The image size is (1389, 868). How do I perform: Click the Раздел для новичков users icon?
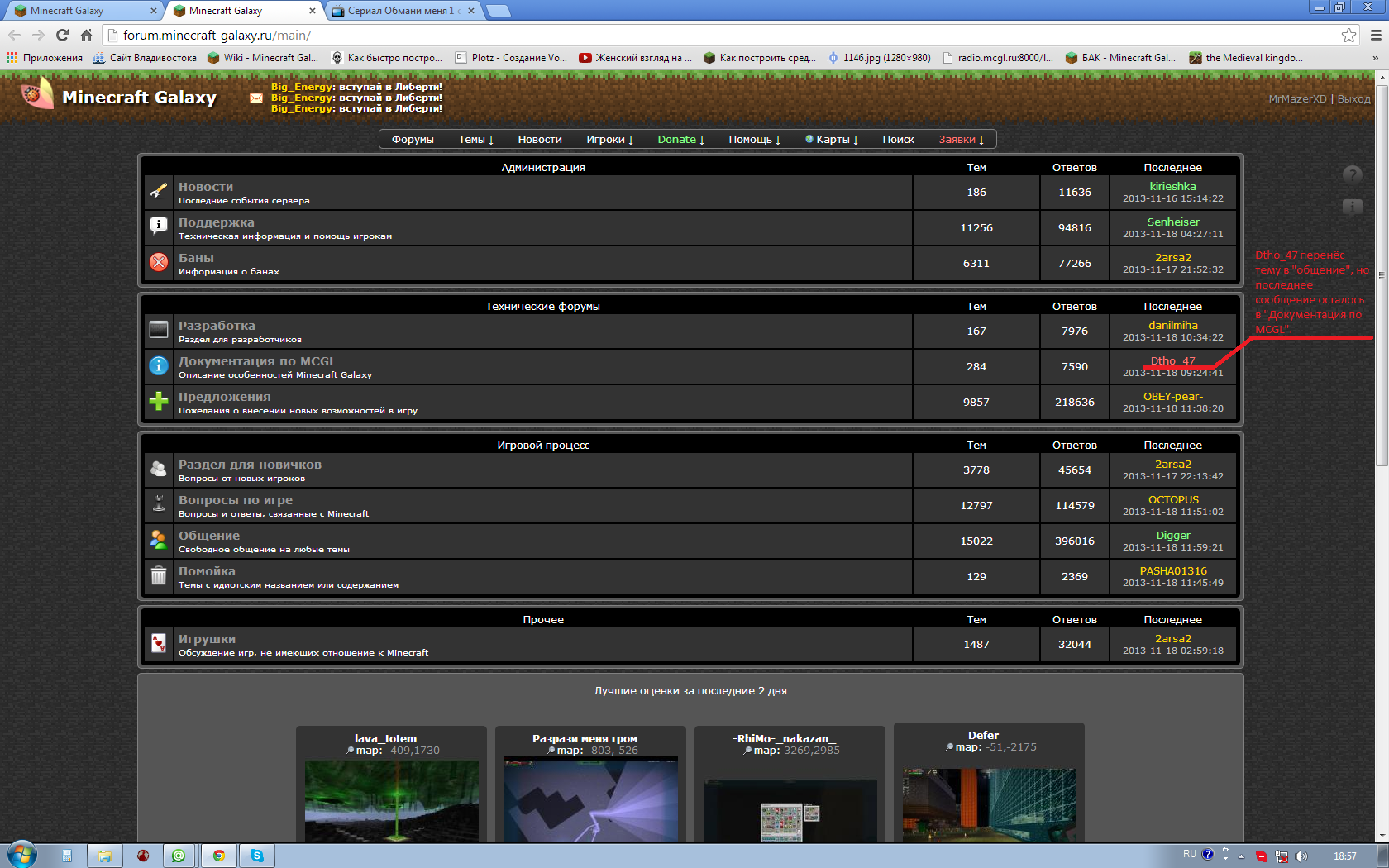[159, 470]
